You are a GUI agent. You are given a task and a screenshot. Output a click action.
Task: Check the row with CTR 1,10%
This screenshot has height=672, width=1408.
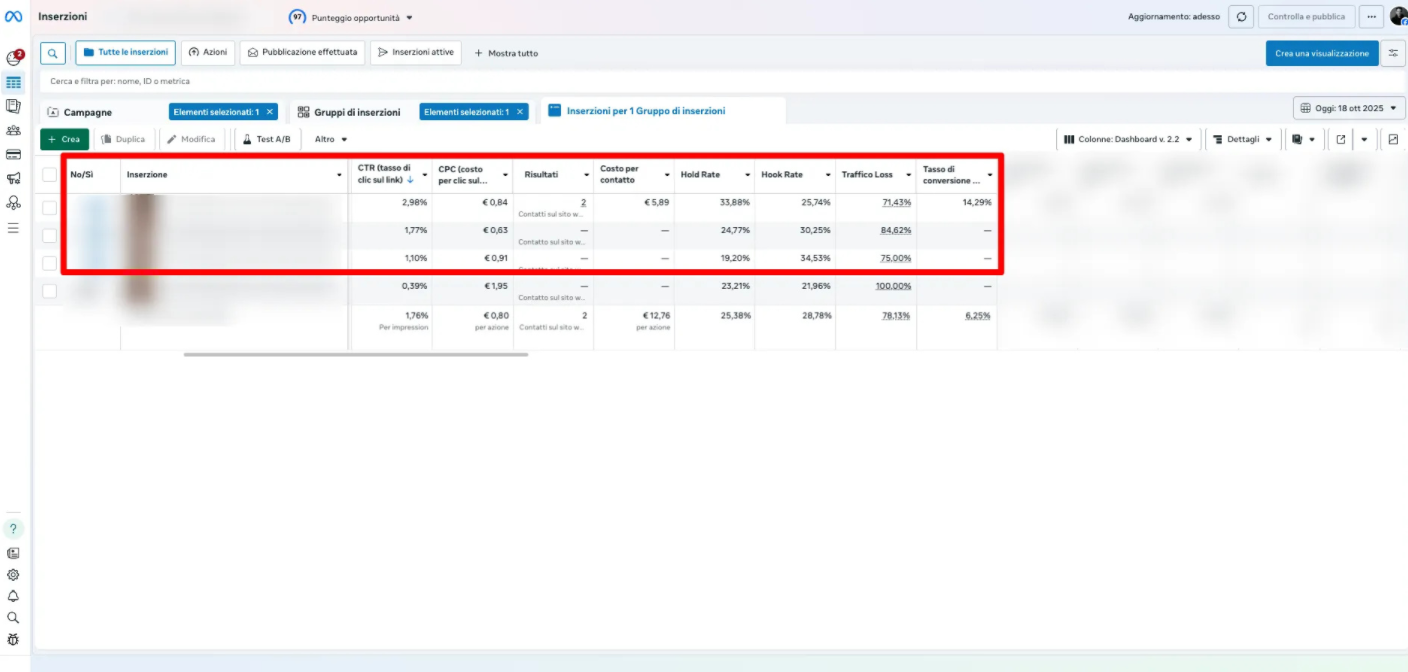[x=49, y=263]
